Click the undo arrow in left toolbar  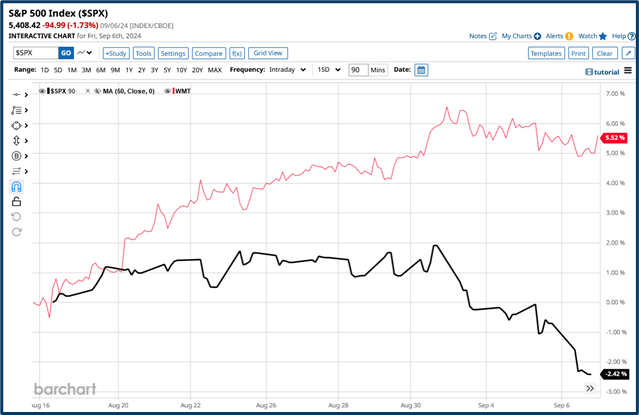[17, 217]
